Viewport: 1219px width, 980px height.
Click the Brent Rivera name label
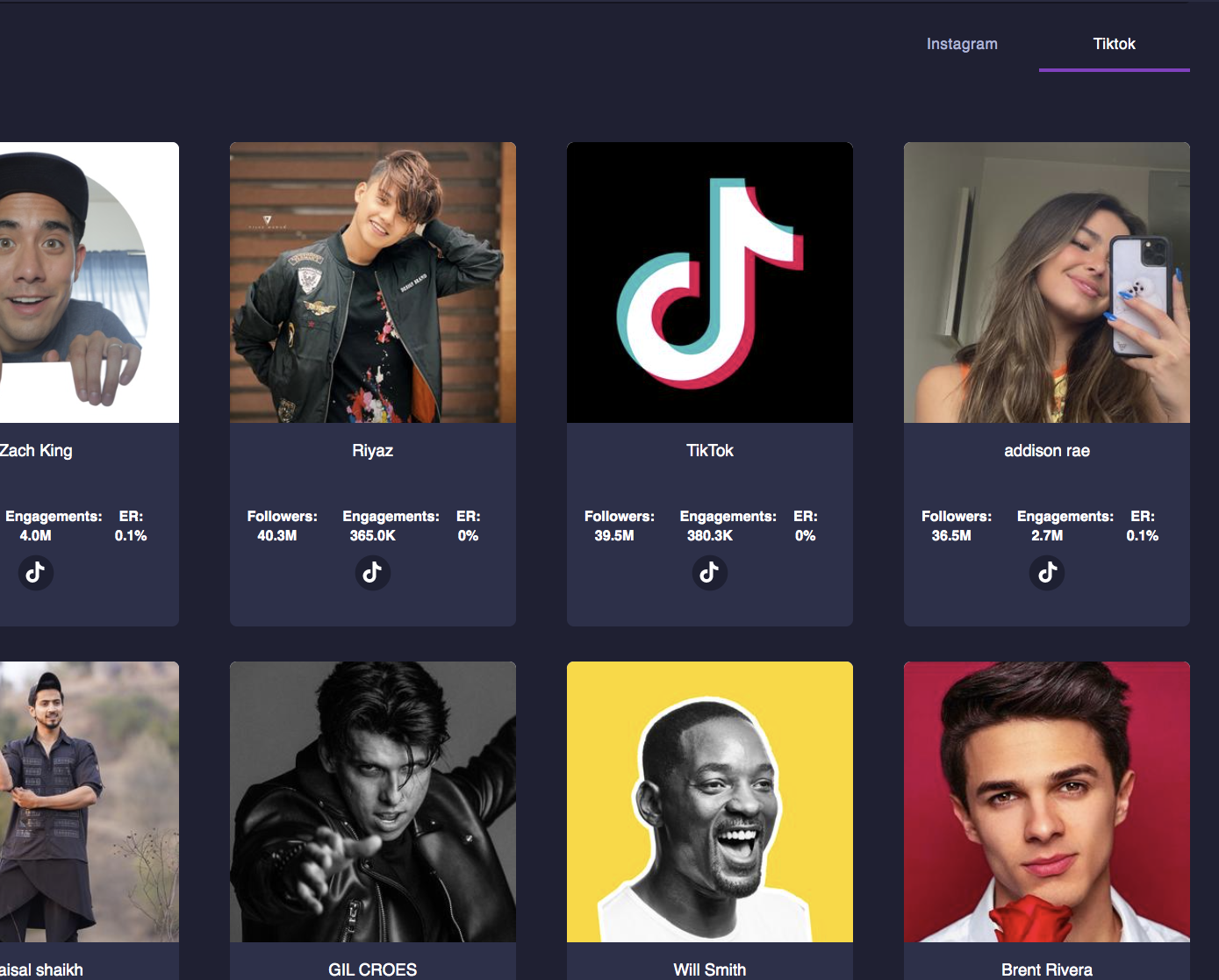[1047, 969]
